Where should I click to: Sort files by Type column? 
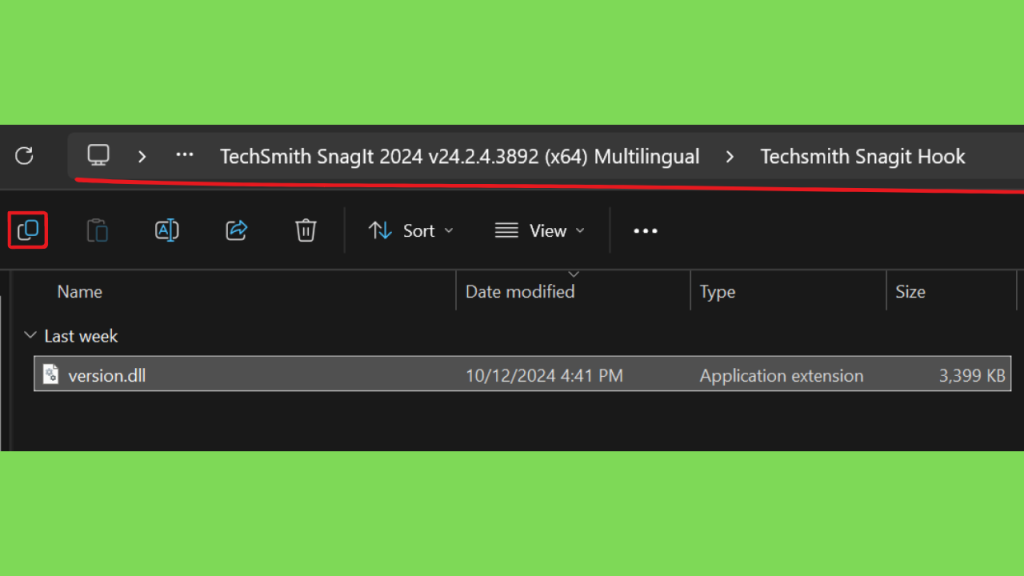pyautogui.click(x=717, y=292)
